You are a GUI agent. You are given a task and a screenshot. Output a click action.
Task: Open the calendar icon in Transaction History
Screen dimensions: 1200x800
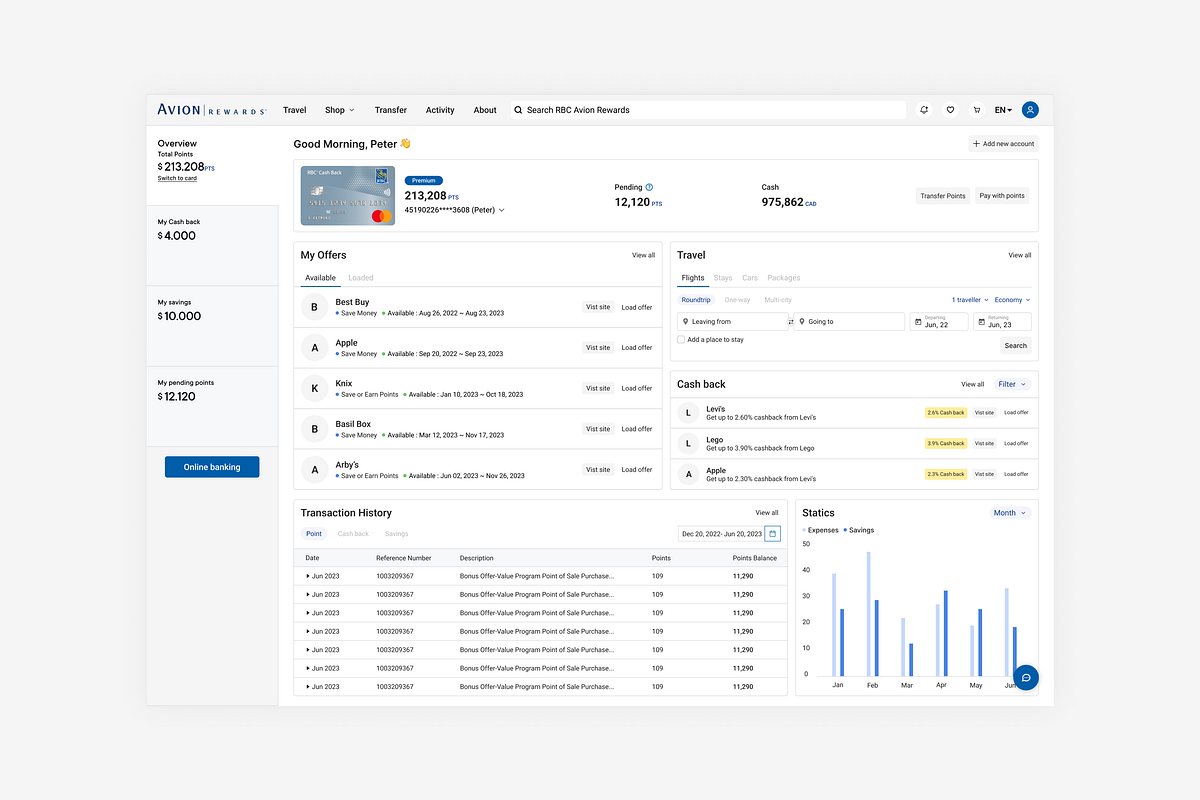tap(772, 534)
